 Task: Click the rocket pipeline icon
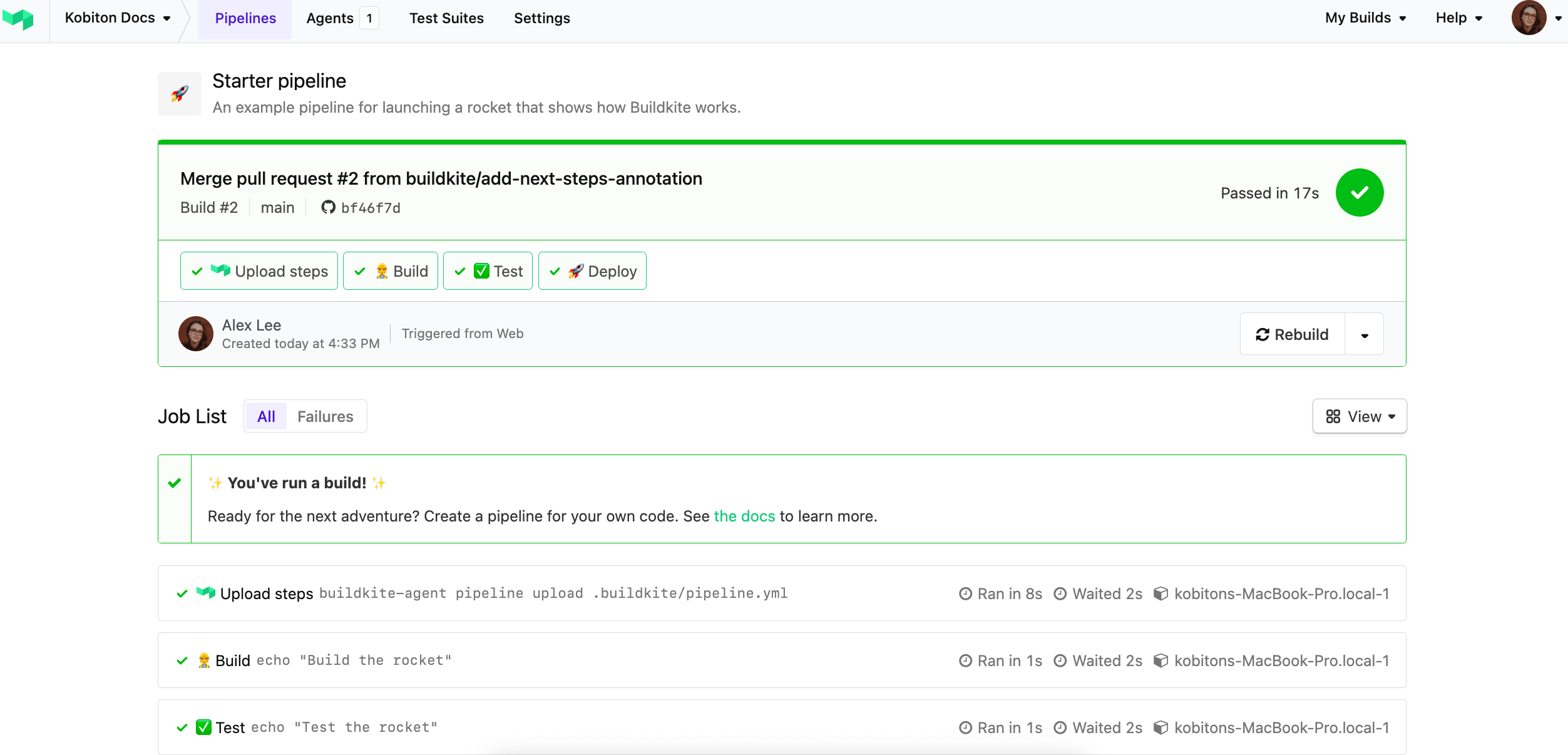coord(180,94)
